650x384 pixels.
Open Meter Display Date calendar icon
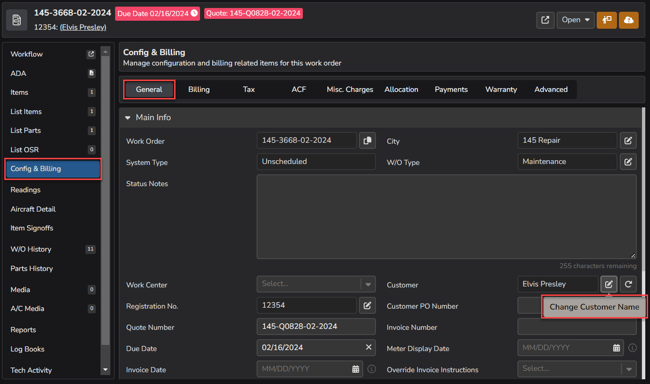point(616,348)
